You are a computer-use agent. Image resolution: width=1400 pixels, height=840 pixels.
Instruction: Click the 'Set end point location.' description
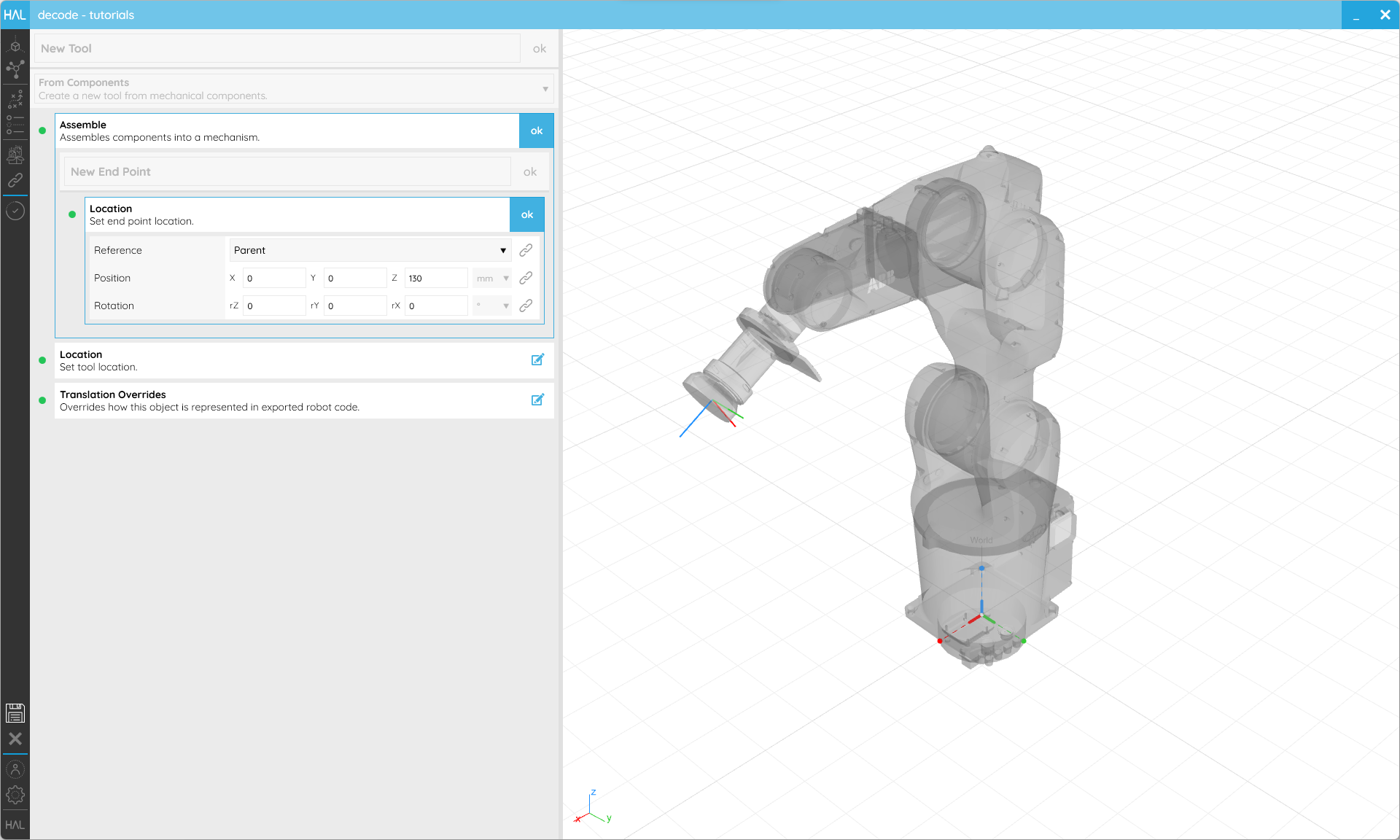pyautogui.click(x=141, y=221)
